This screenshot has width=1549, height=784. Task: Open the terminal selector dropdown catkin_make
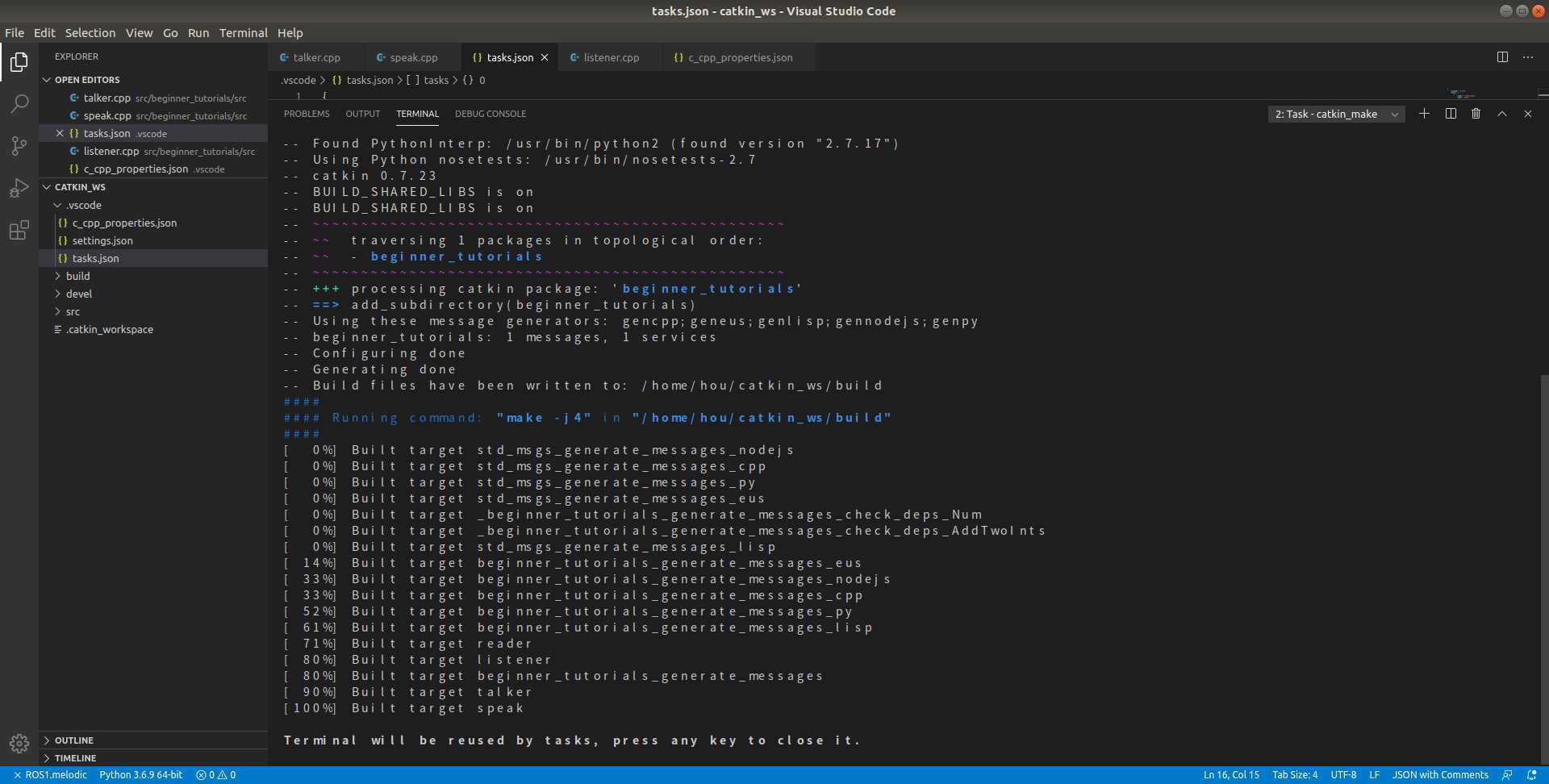point(1336,115)
